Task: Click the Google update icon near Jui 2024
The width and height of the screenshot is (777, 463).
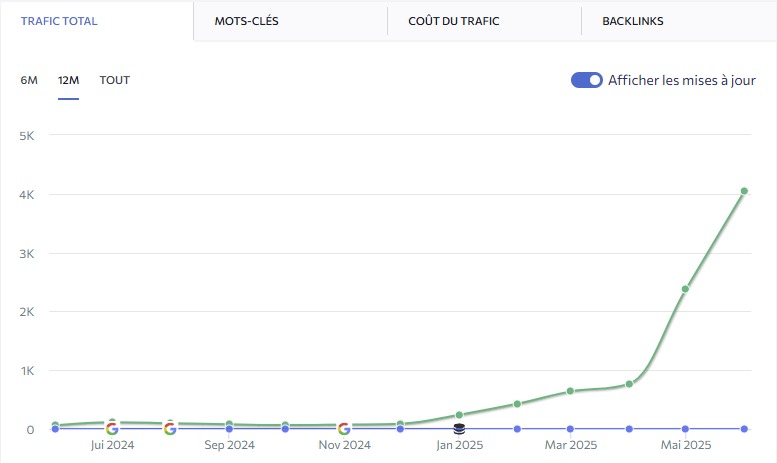Action: click(112, 428)
